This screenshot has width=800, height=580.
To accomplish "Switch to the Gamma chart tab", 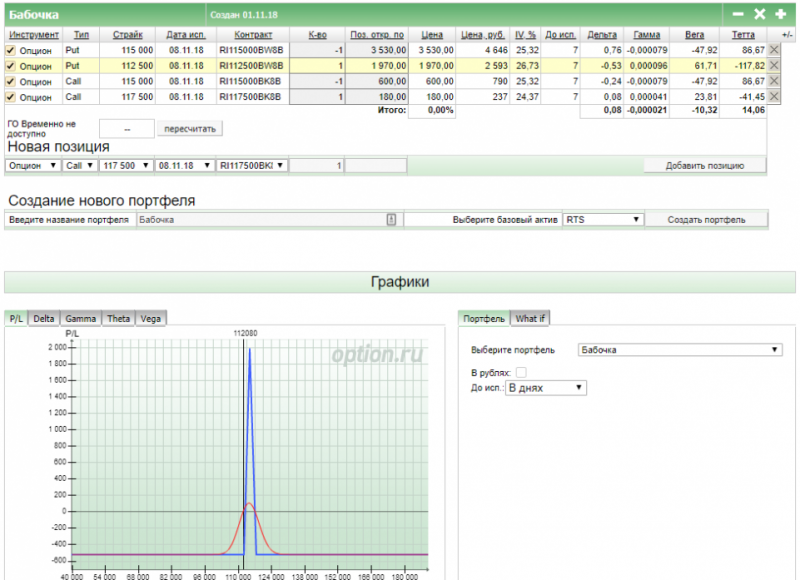I will click(81, 318).
